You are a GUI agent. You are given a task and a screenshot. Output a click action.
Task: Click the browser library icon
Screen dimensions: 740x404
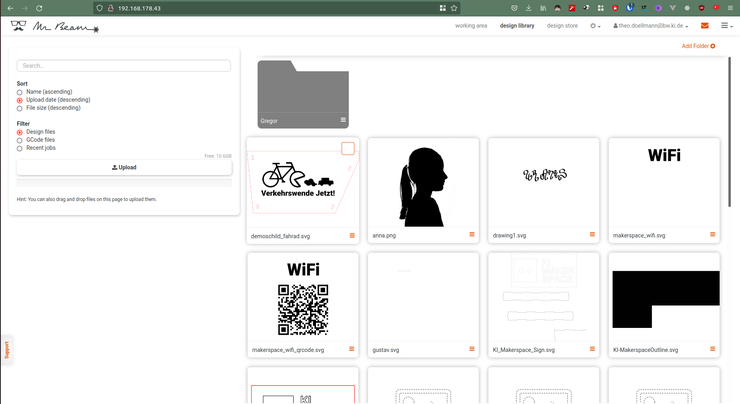[x=543, y=8]
